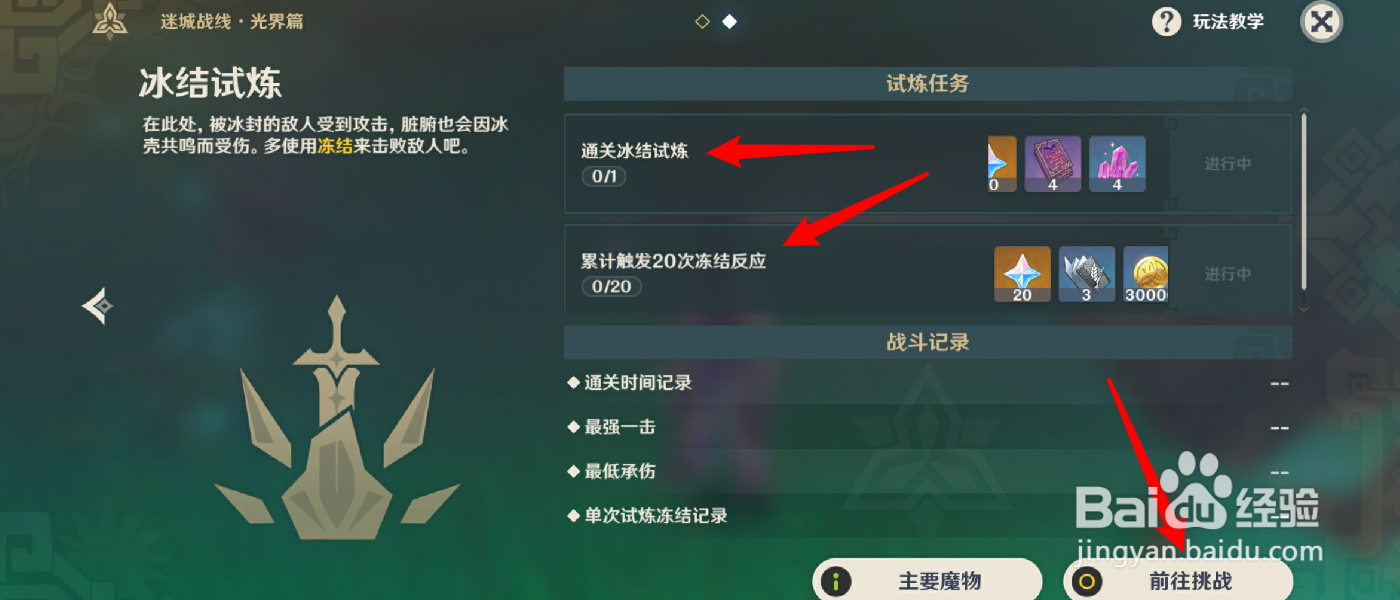Select the pink crystal reward icon
Screen dimensions: 1400x600
(x=1117, y=164)
